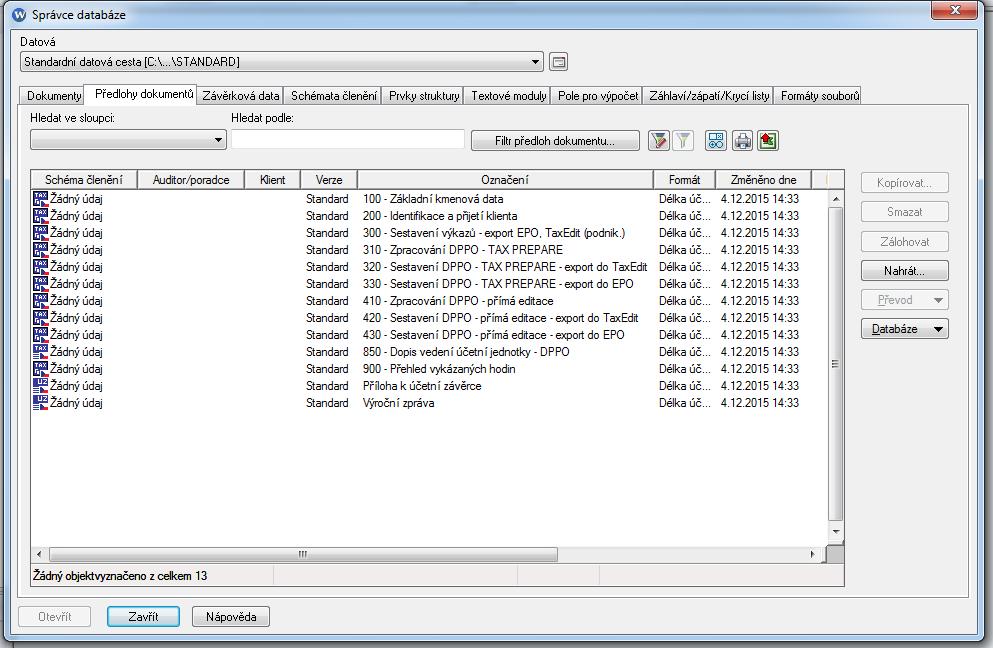Click the icon of row 100 - Základní kmenová data
The width and height of the screenshot is (993, 648).
41,199
